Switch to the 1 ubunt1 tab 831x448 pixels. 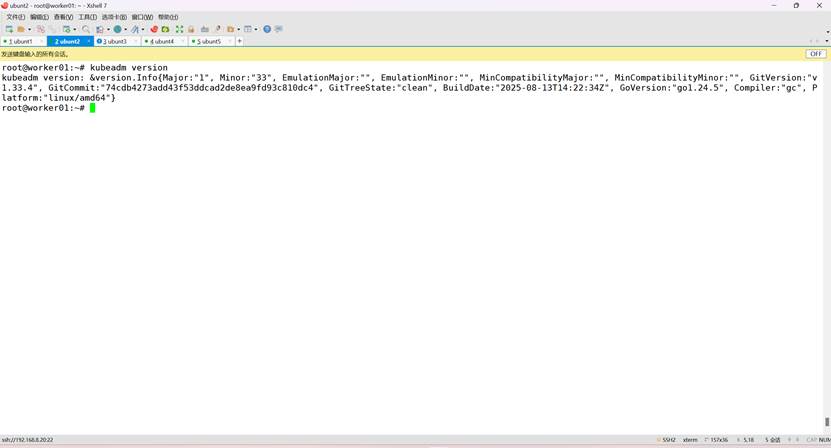(x=20, y=41)
